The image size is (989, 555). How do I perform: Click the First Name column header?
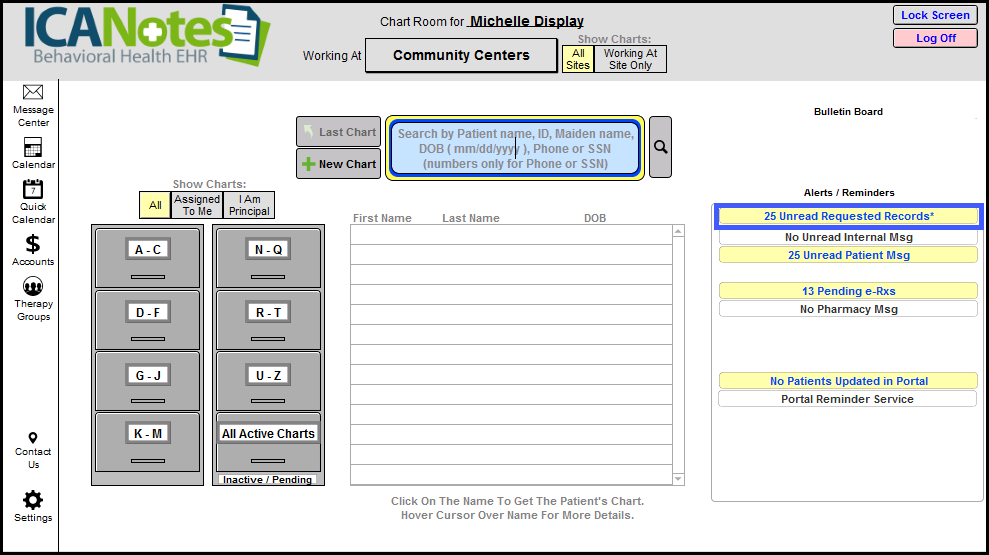tap(382, 218)
